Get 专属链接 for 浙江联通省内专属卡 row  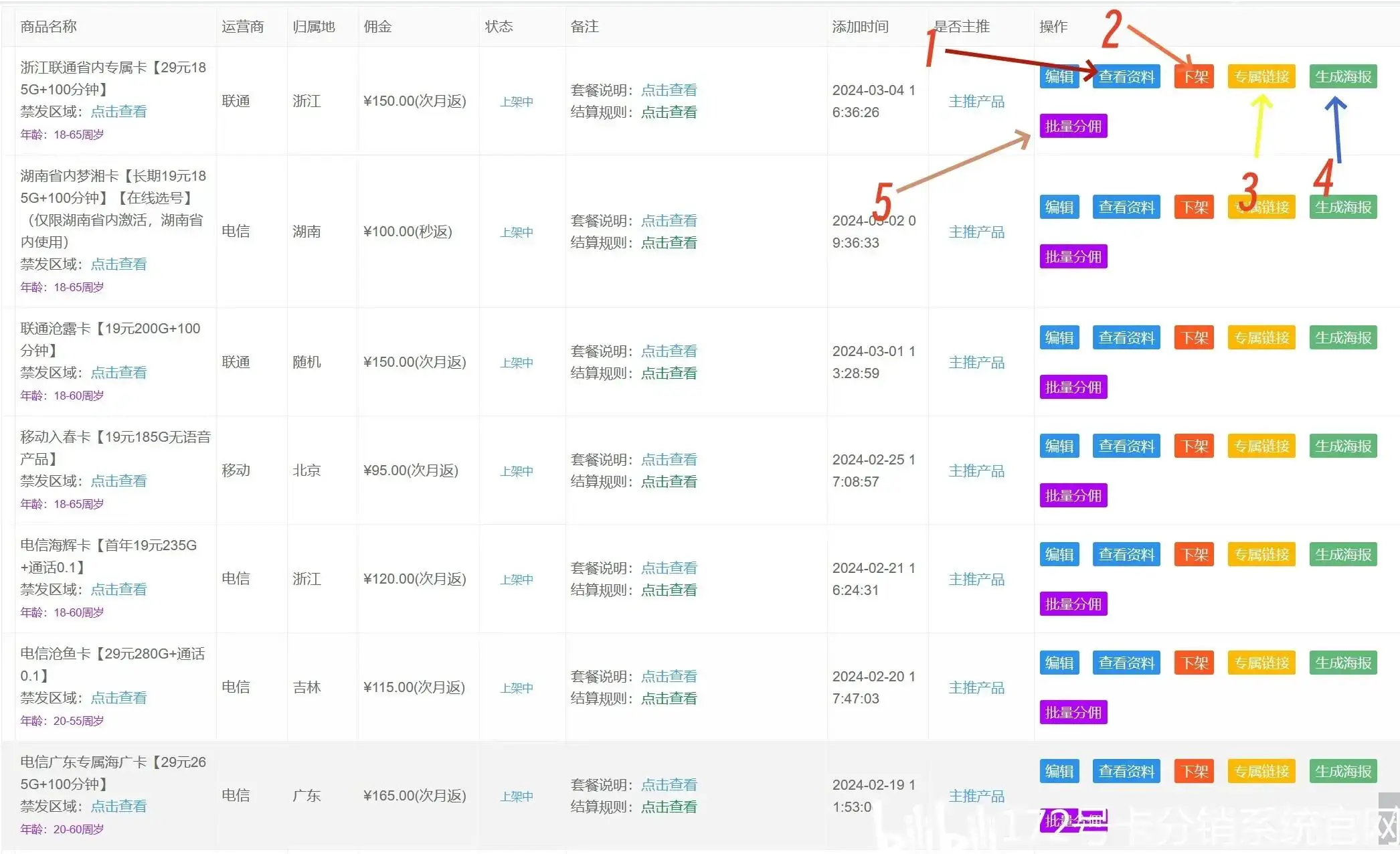click(x=1261, y=77)
